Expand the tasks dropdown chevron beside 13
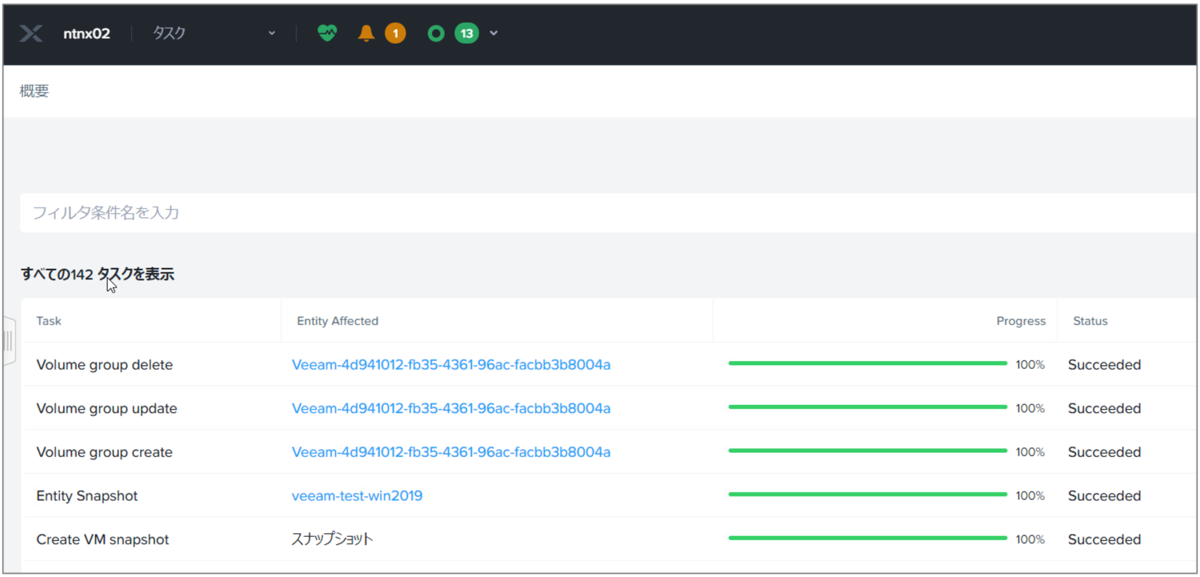Image resolution: width=1200 pixels, height=577 pixels. click(494, 33)
